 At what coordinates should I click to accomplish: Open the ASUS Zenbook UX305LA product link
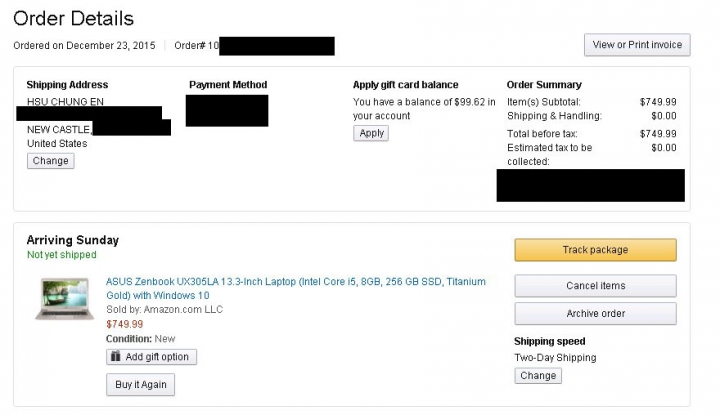pyautogui.click(x=296, y=288)
